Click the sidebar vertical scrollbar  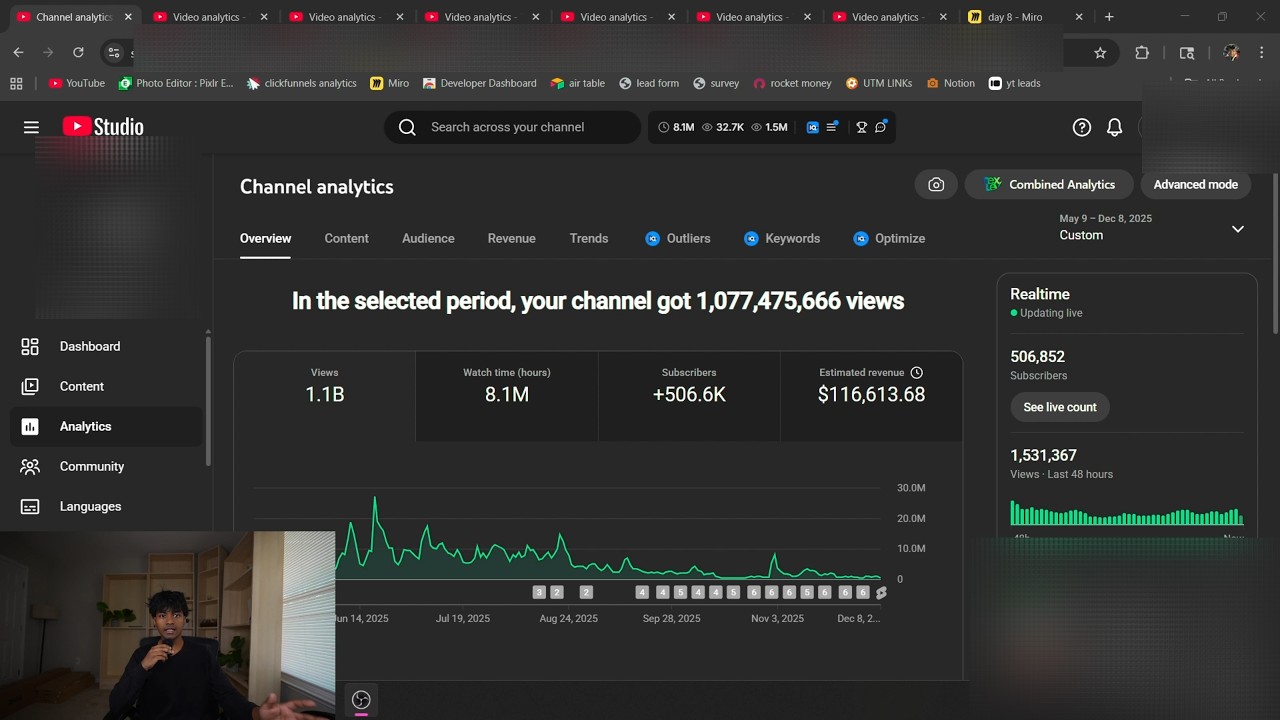click(x=208, y=400)
